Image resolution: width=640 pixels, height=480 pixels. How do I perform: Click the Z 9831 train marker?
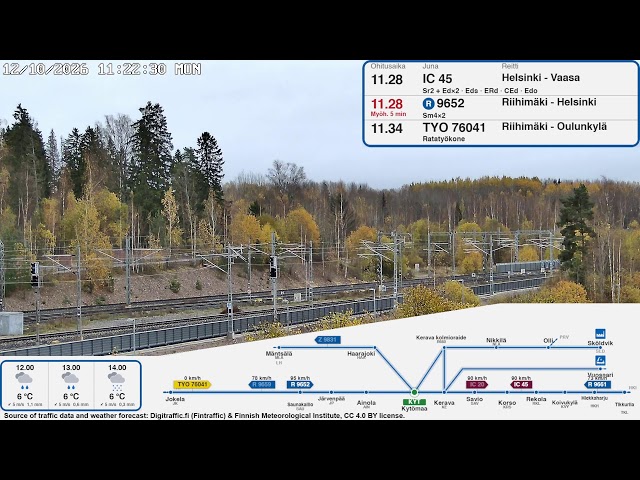point(327,340)
